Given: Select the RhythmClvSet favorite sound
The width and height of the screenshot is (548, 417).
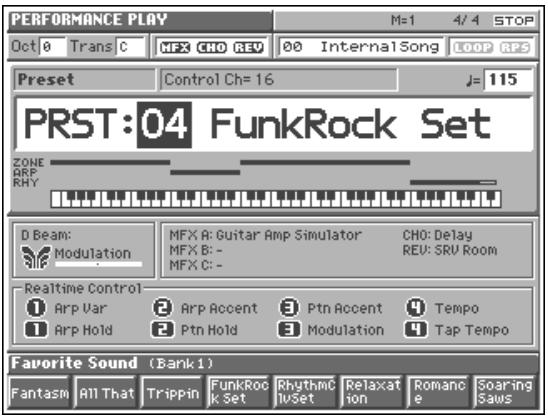Looking at the screenshot, I should click(x=306, y=392).
